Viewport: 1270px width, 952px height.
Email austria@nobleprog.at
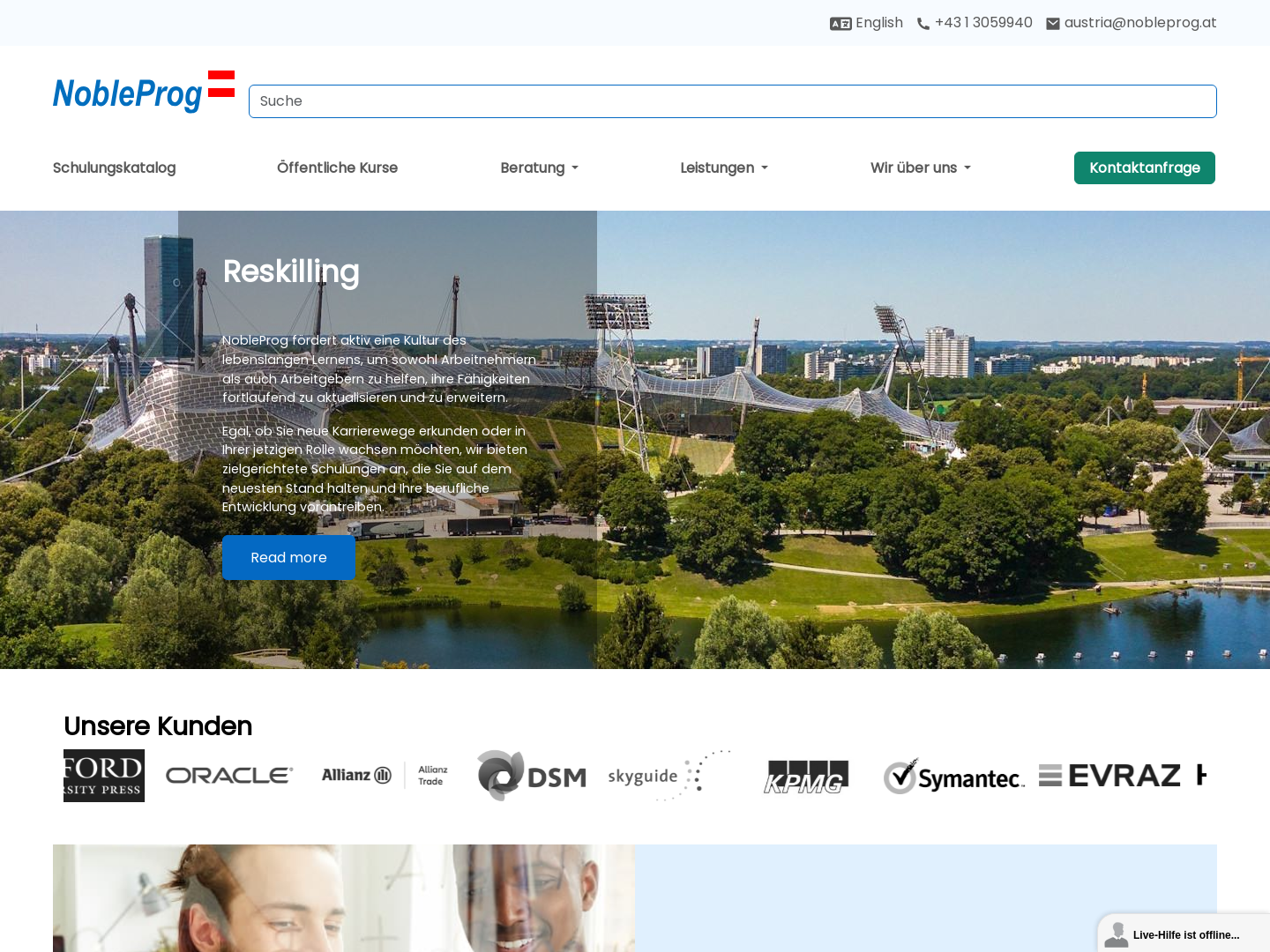coord(1140,23)
